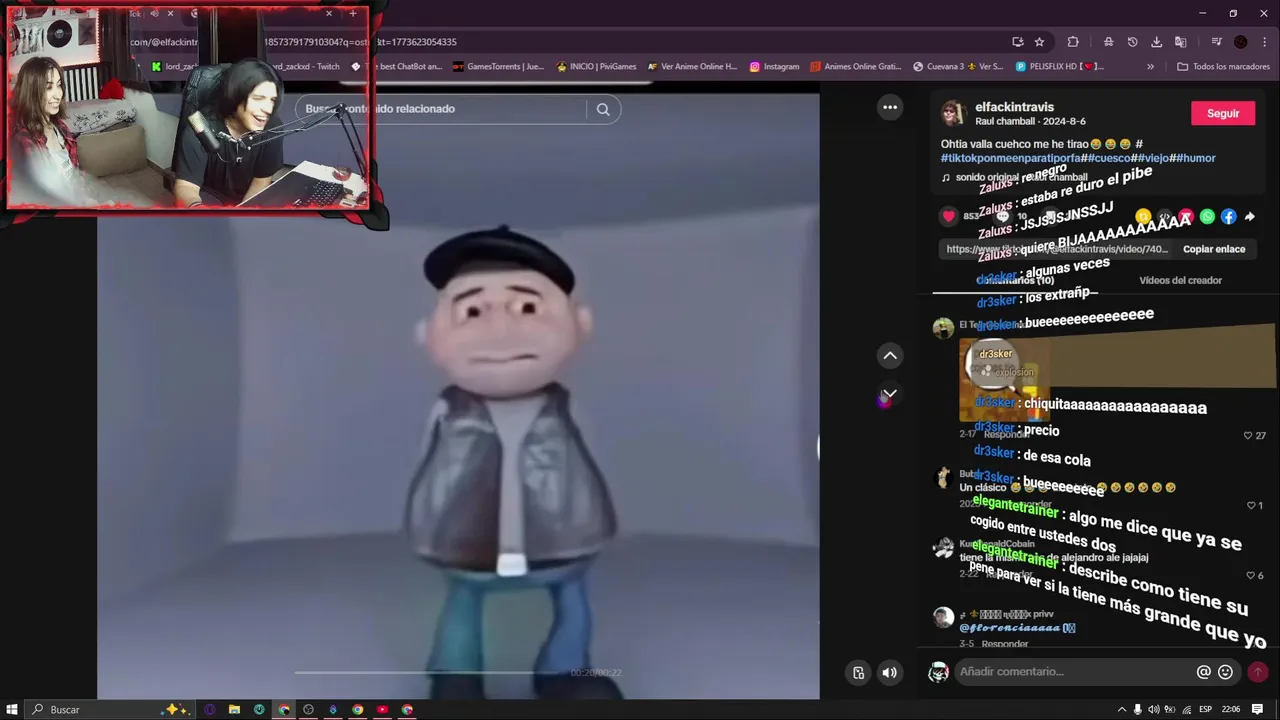
Task: Open the PELISFLIX HD bookmark
Action: 1059,67
